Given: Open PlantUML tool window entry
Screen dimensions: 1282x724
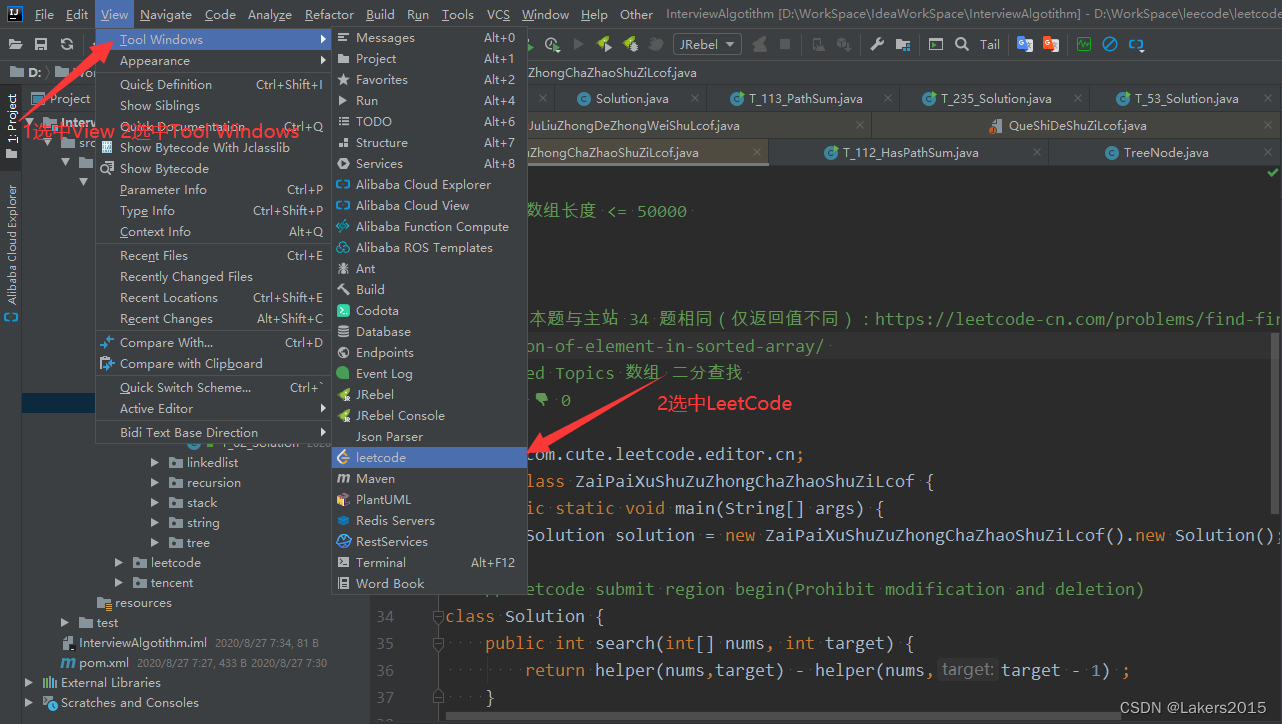Looking at the screenshot, I should [429, 499].
